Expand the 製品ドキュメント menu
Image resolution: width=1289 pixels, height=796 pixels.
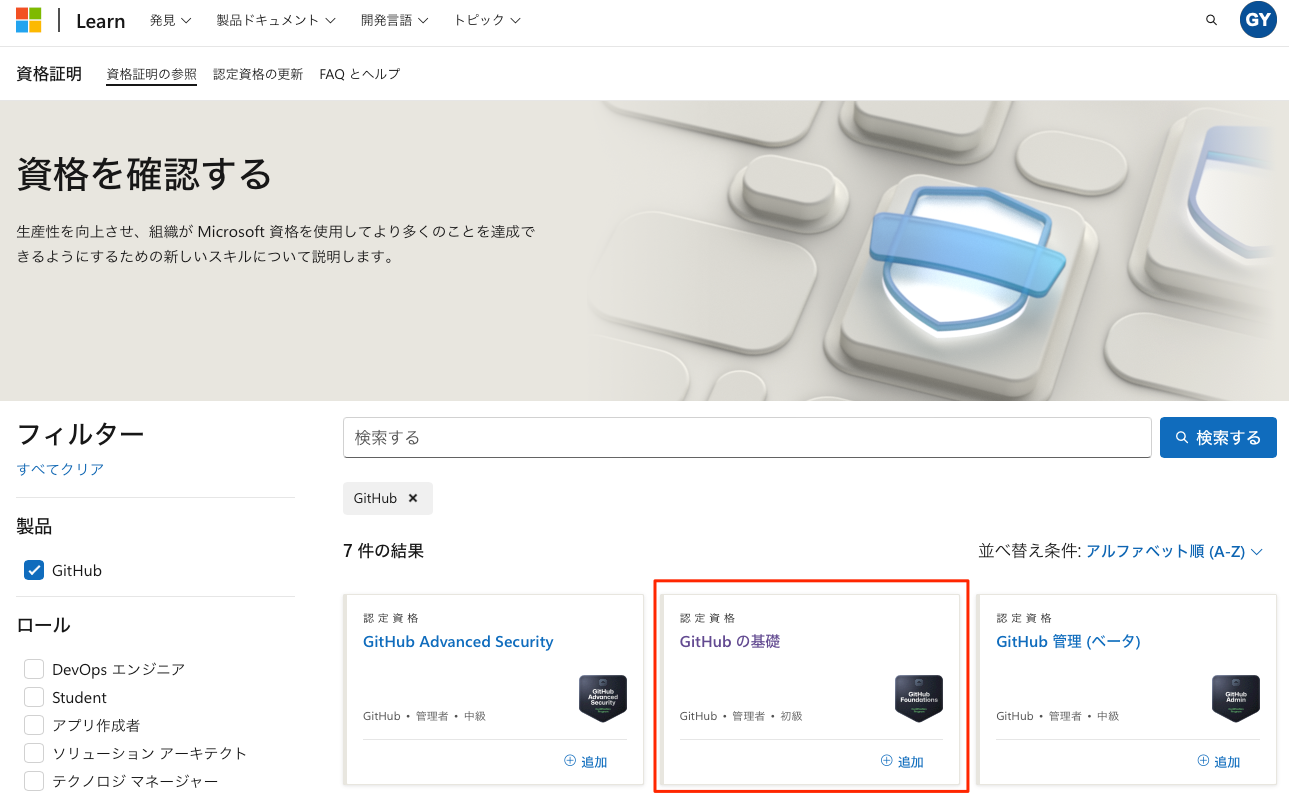click(276, 20)
